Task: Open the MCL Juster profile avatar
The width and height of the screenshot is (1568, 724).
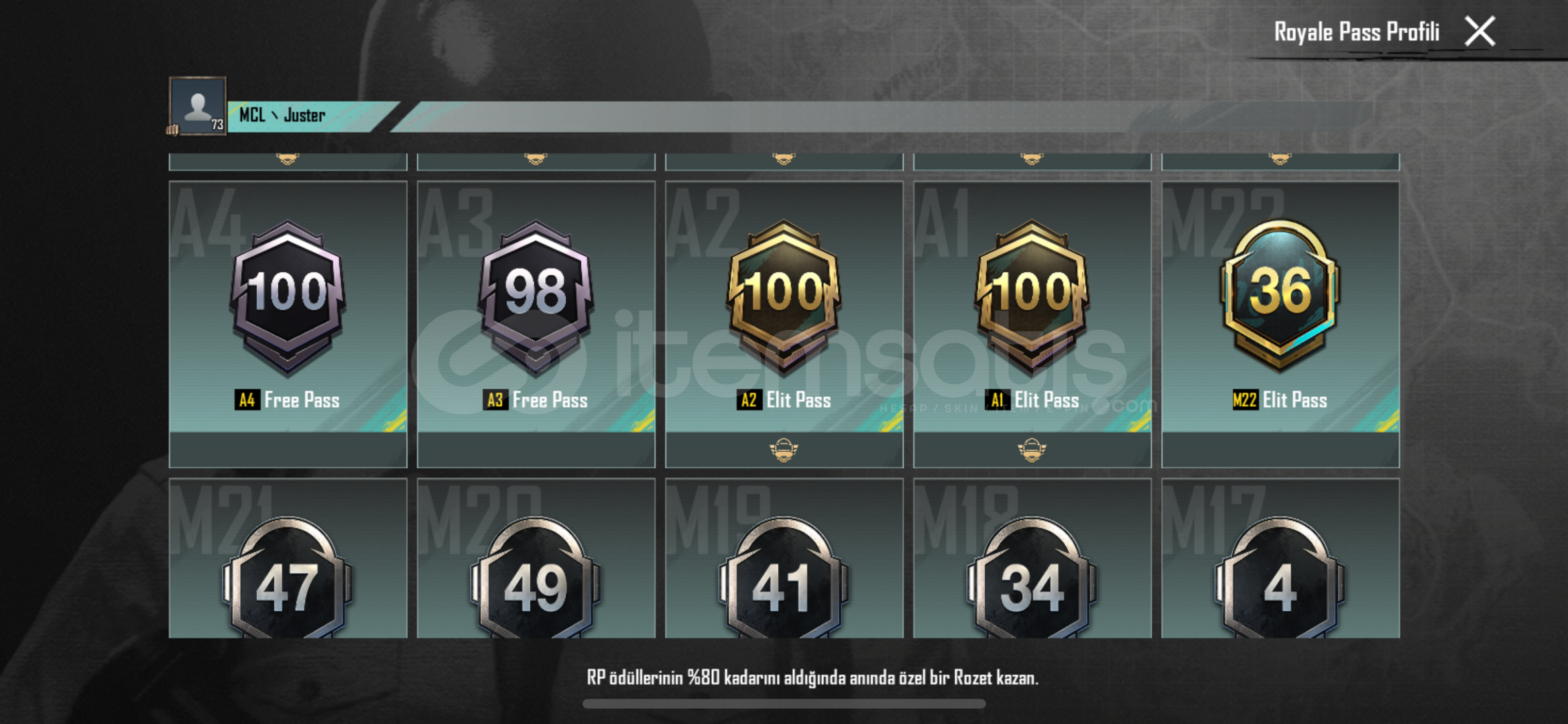Action: click(x=198, y=106)
